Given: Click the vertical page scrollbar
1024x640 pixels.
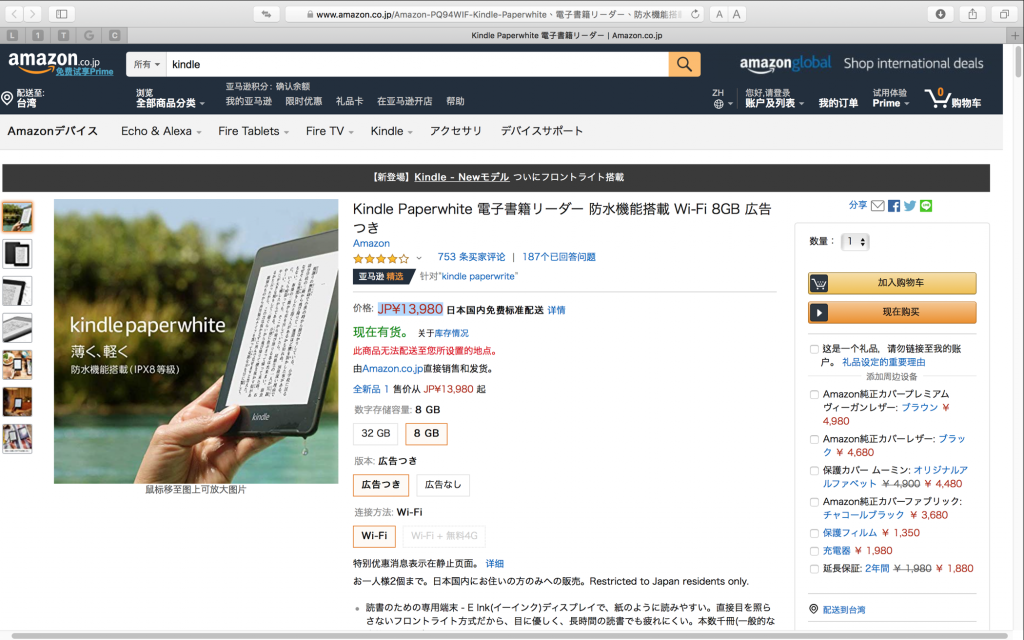Looking at the screenshot, I should tap(1018, 62).
